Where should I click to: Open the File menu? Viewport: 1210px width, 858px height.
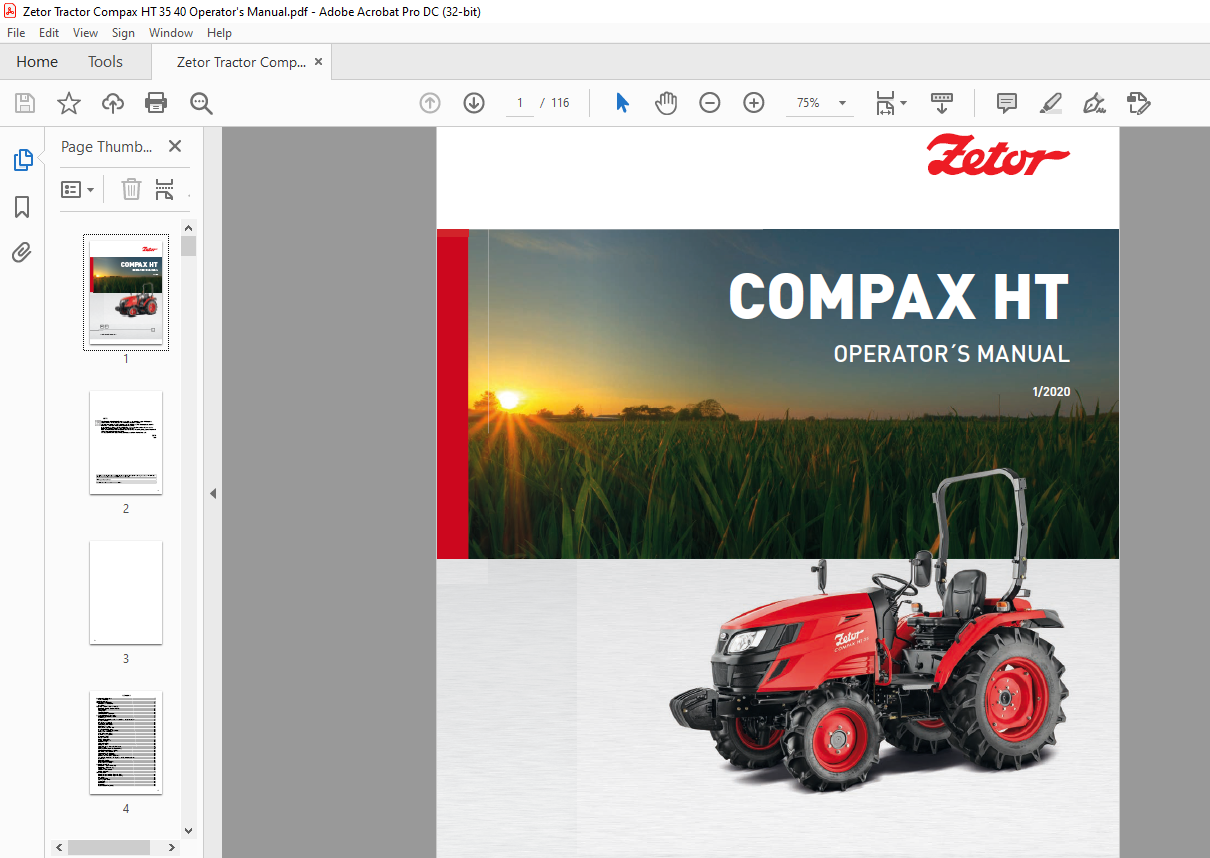16,33
